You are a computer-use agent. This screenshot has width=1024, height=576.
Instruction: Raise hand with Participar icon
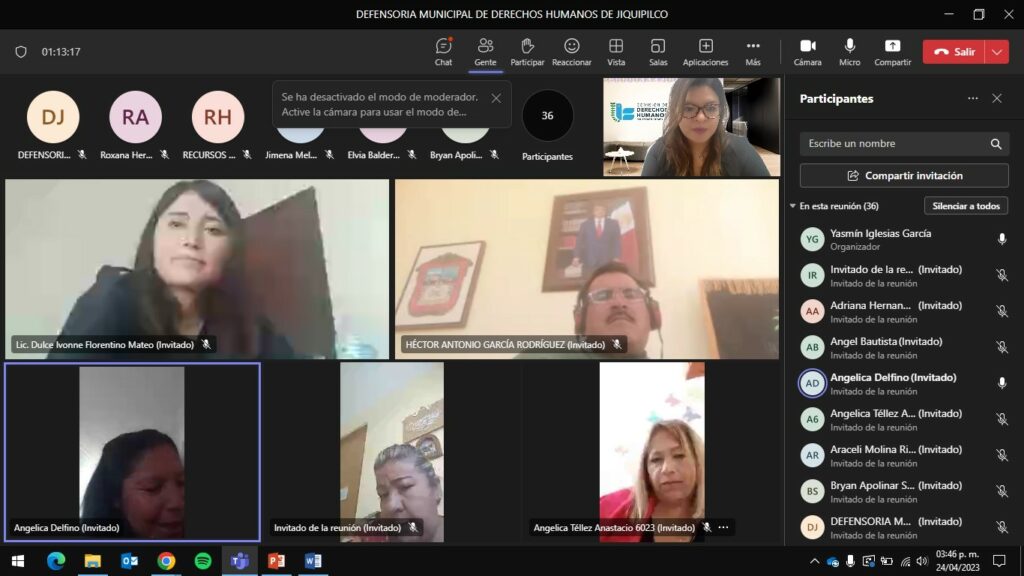(x=527, y=51)
